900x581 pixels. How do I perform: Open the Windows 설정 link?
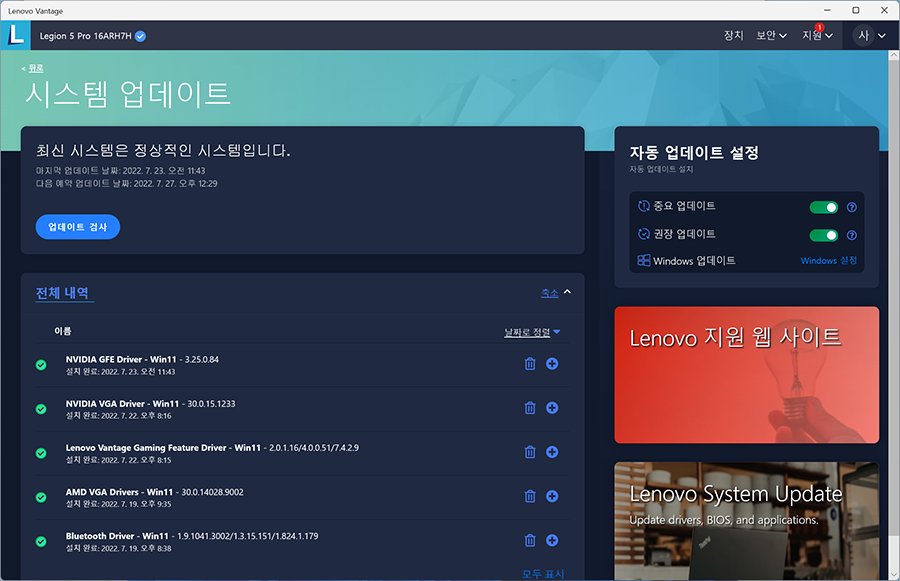828,261
